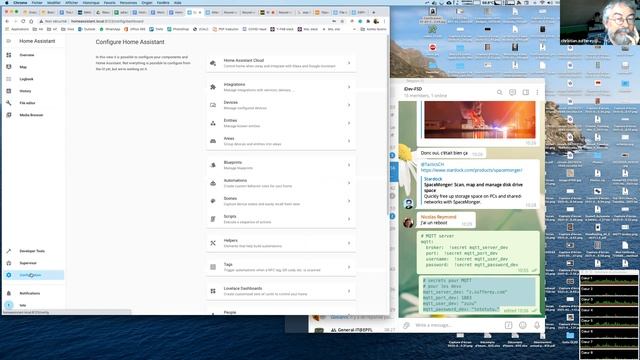Open Home Assistant Cloud settings

[x=281, y=63]
